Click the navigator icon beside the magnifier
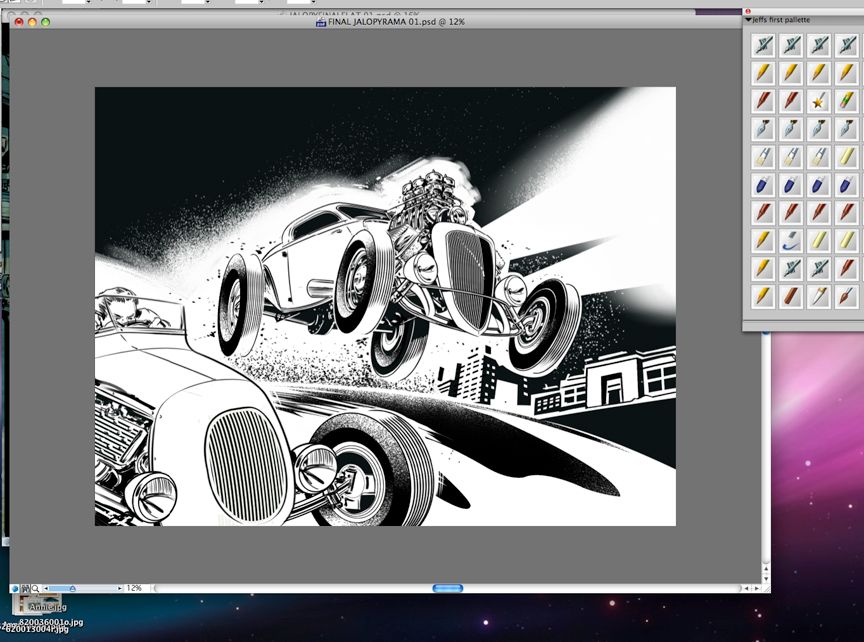864x642 pixels. coord(25,589)
